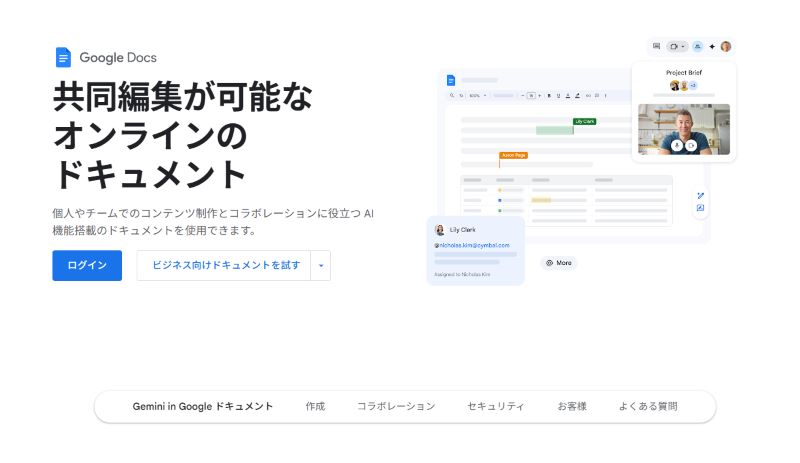Click the pencil suggest-edit icon on right rail
Viewport: 800px width, 463px height.
click(701, 196)
